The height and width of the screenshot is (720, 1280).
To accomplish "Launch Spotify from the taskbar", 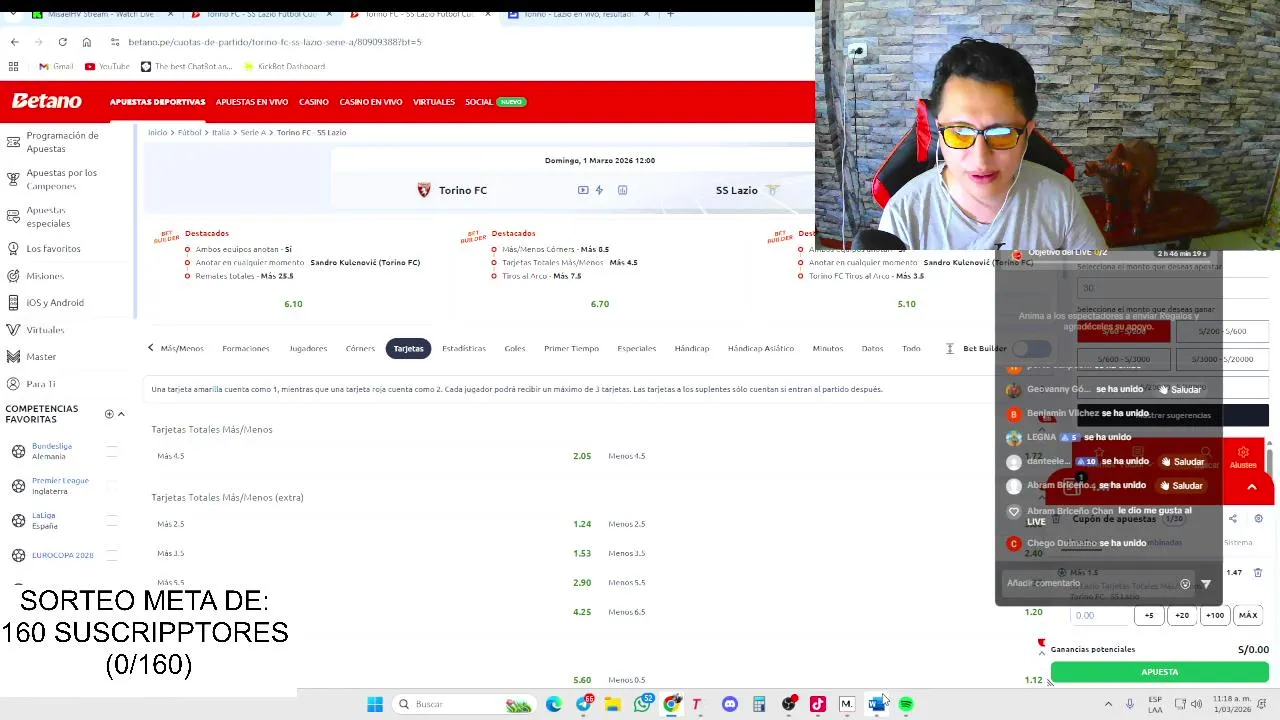I will tap(906, 704).
